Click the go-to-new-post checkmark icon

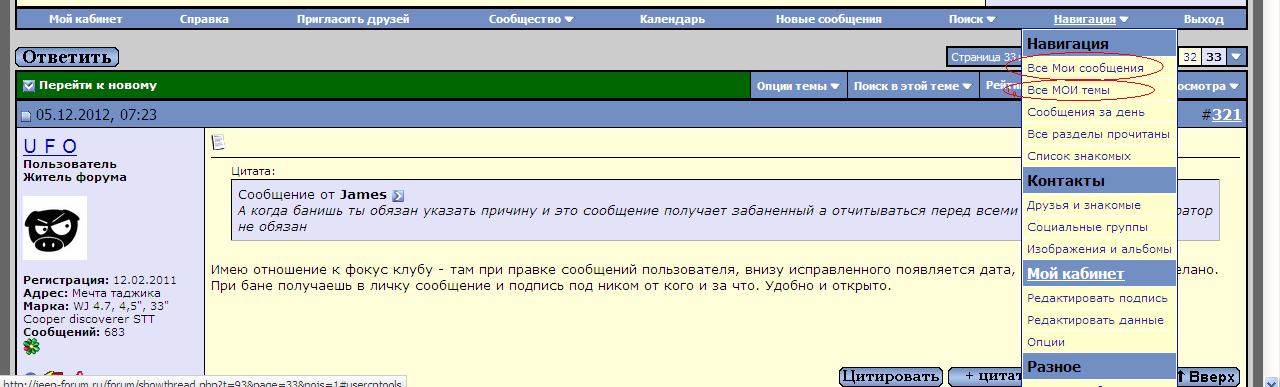tap(29, 86)
